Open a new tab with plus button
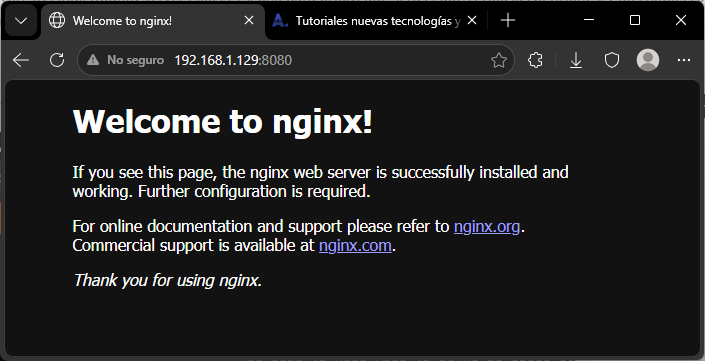This screenshot has width=705, height=361. coord(508,20)
